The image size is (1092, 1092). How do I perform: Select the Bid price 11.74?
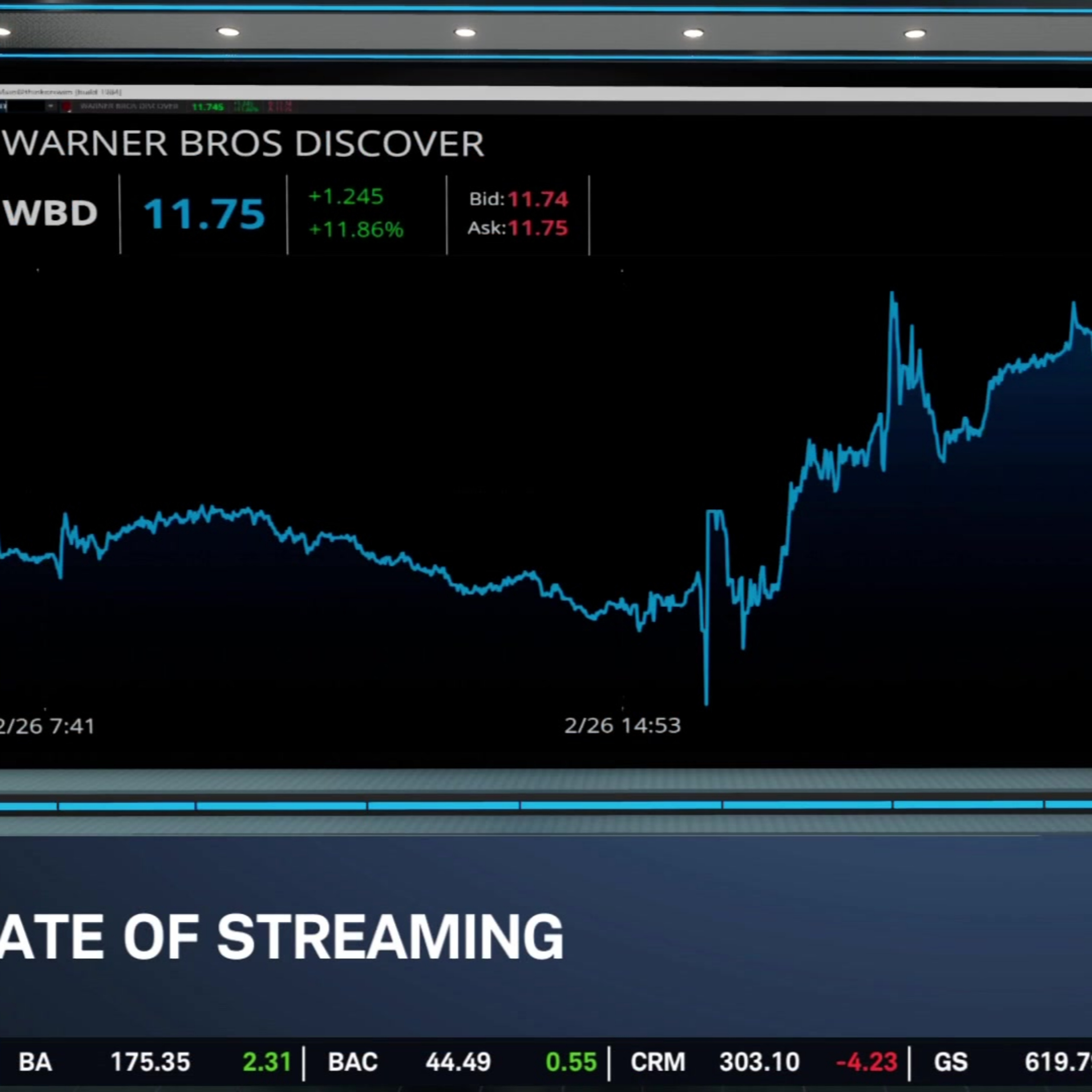pos(538,199)
